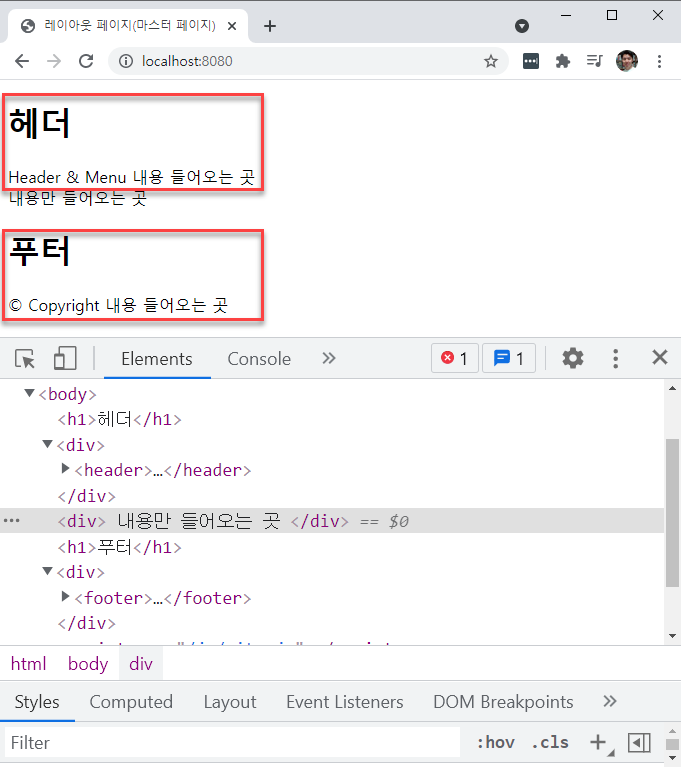
Task: Open the browser extensions puzzle icon
Action: (563, 61)
